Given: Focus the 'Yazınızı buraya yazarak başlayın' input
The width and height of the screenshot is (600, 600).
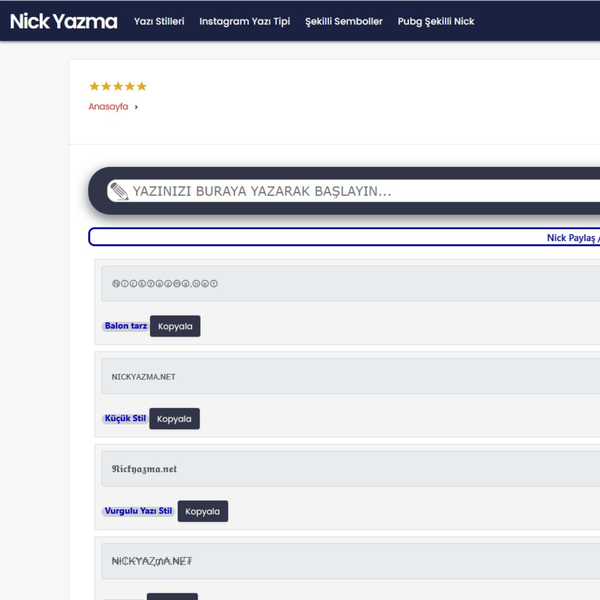Looking at the screenshot, I should coord(360,191).
